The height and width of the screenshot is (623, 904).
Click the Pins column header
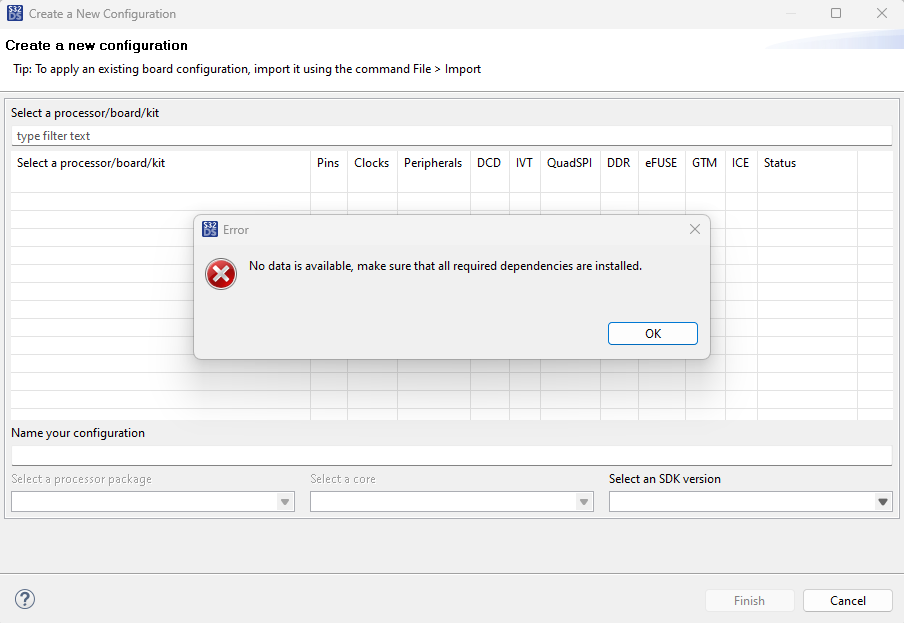tap(328, 162)
